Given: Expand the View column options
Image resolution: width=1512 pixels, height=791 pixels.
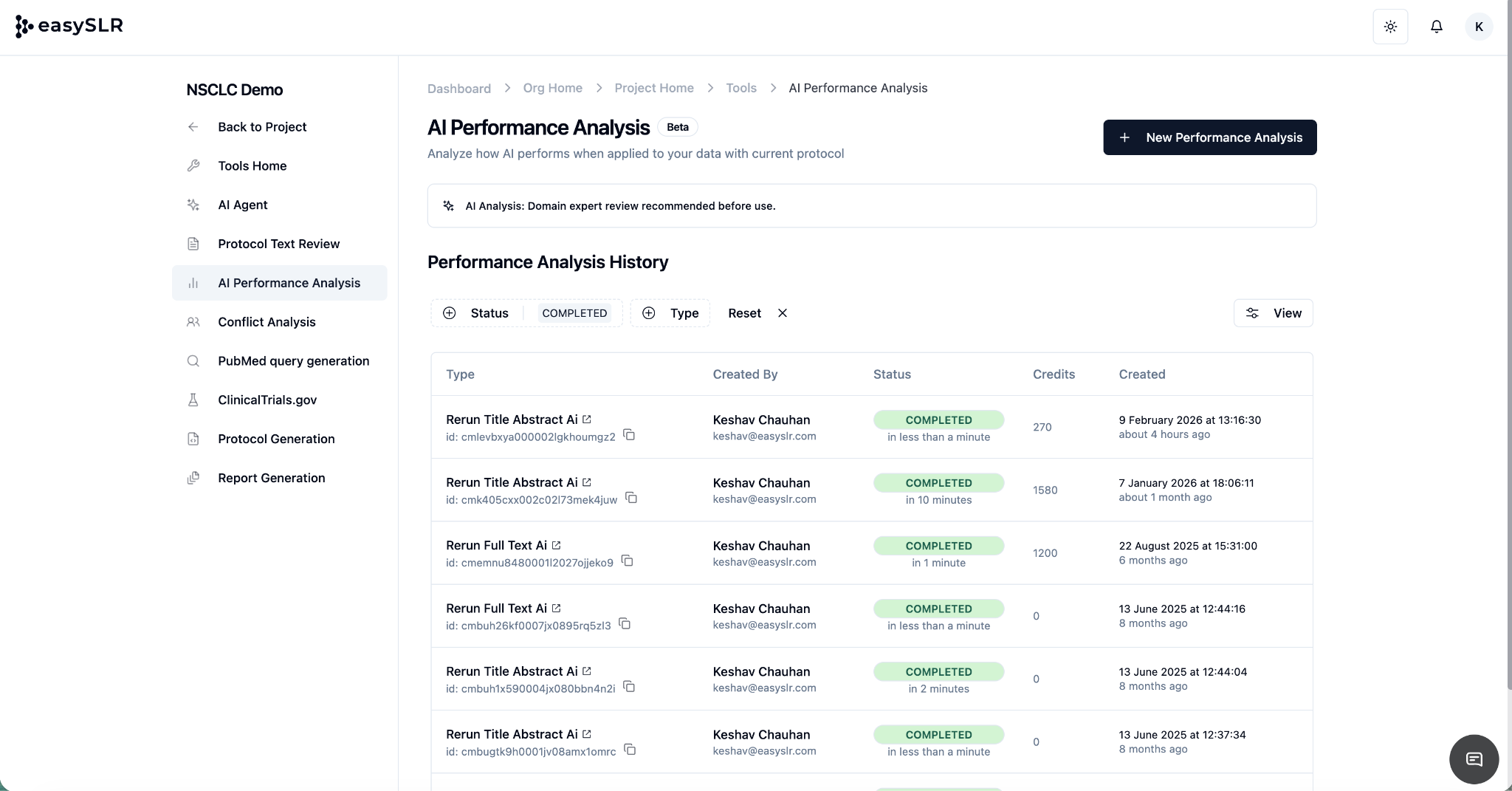Looking at the screenshot, I should click(1273, 313).
